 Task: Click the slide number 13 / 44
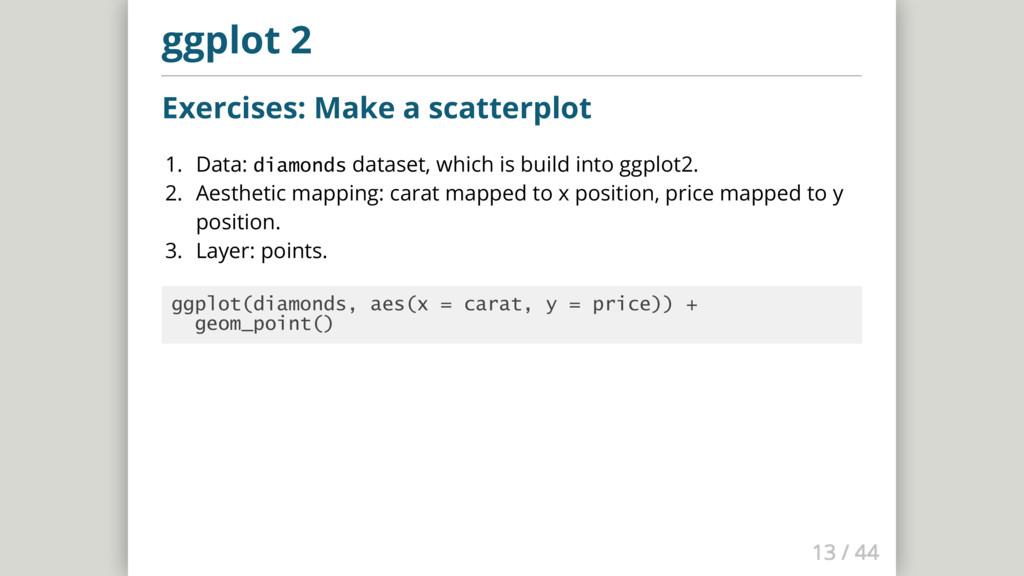click(x=846, y=552)
